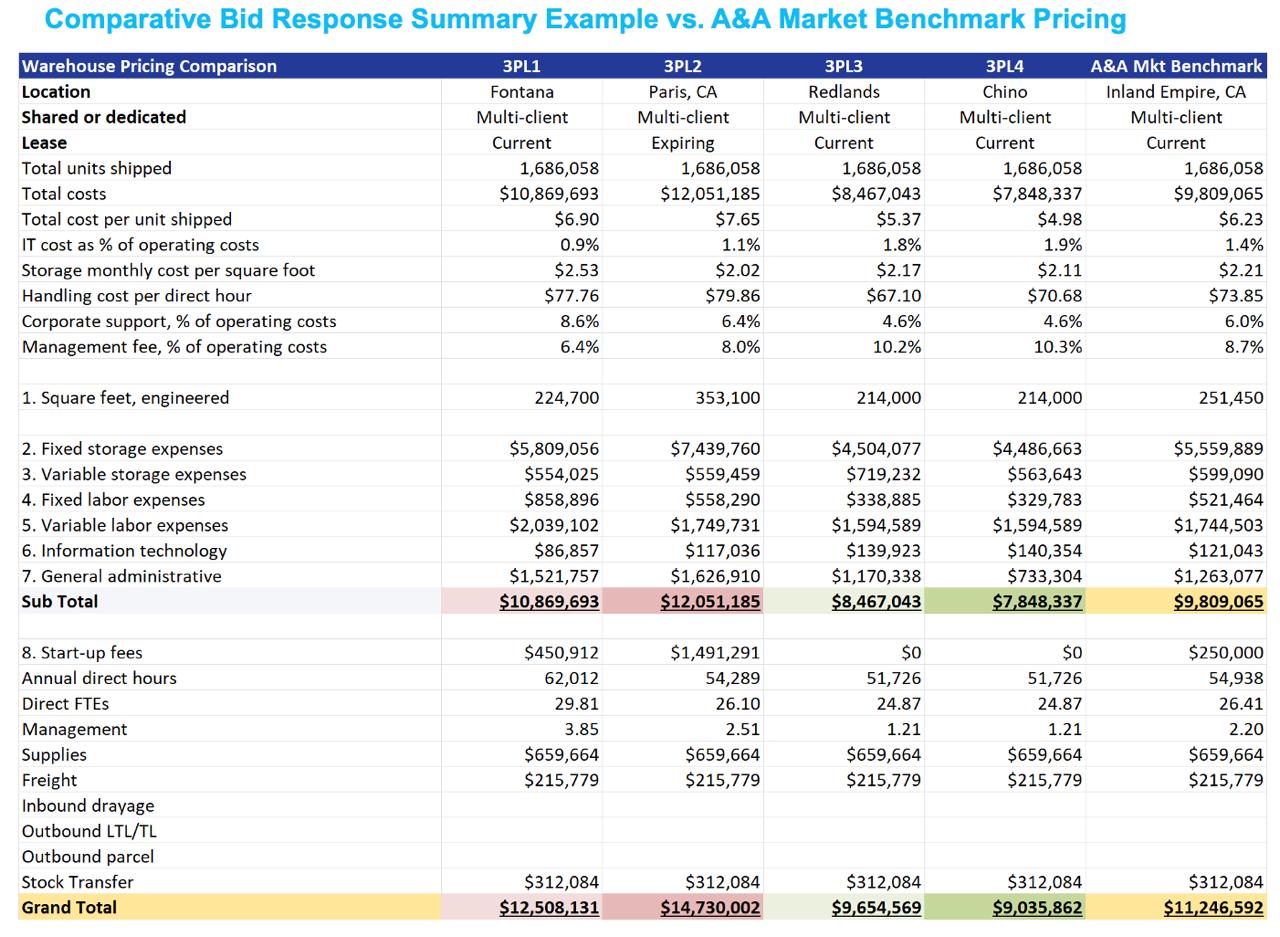Select Direct FTEs value 29.81
Screen dimensions: 1280x937
coord(576,704)
